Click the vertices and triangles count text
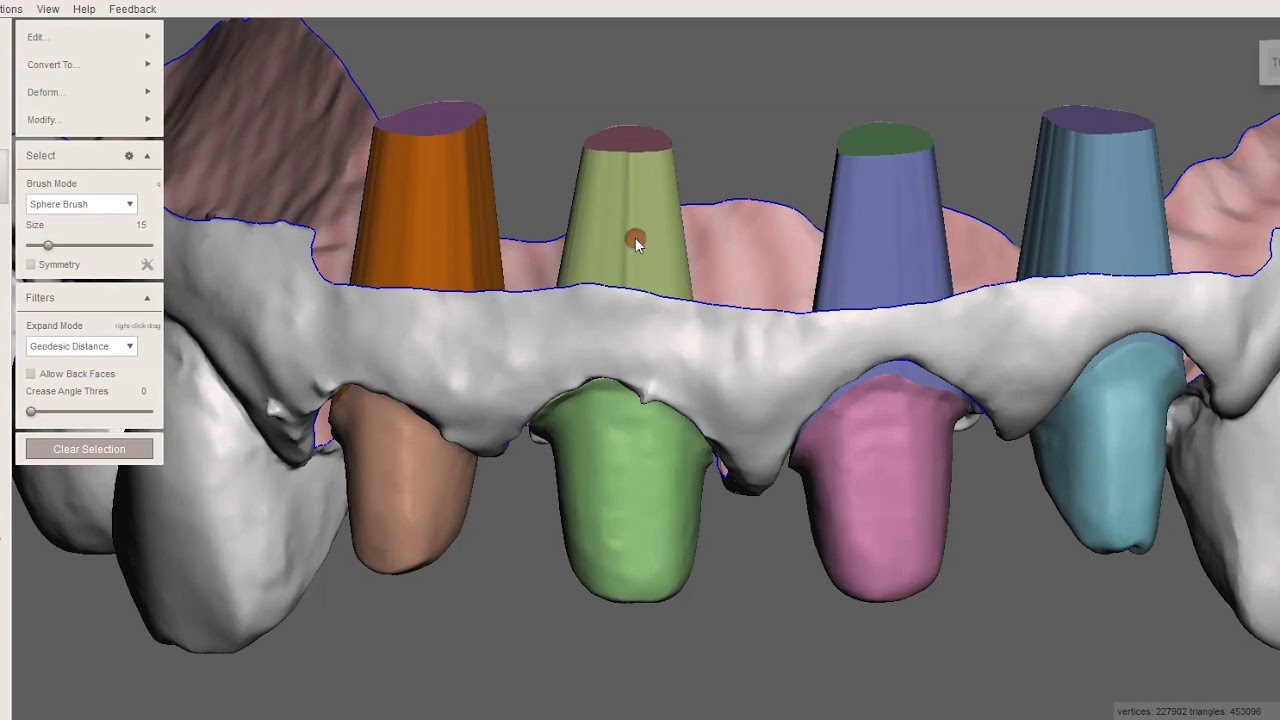This screenshot has width=1280, height=720. (1189, 712)
